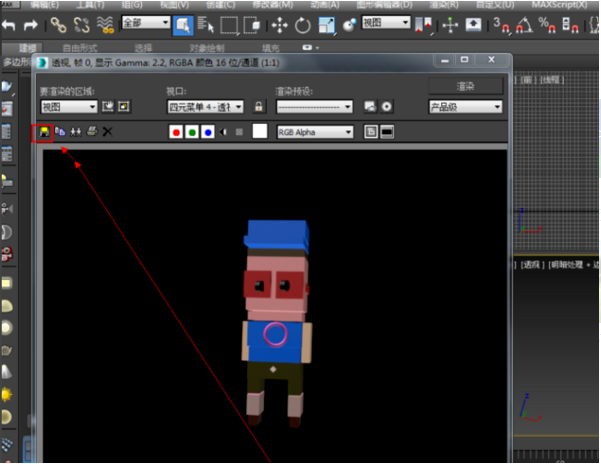
Task: Activate the Select and Scale tool
Action: (327, 26)
